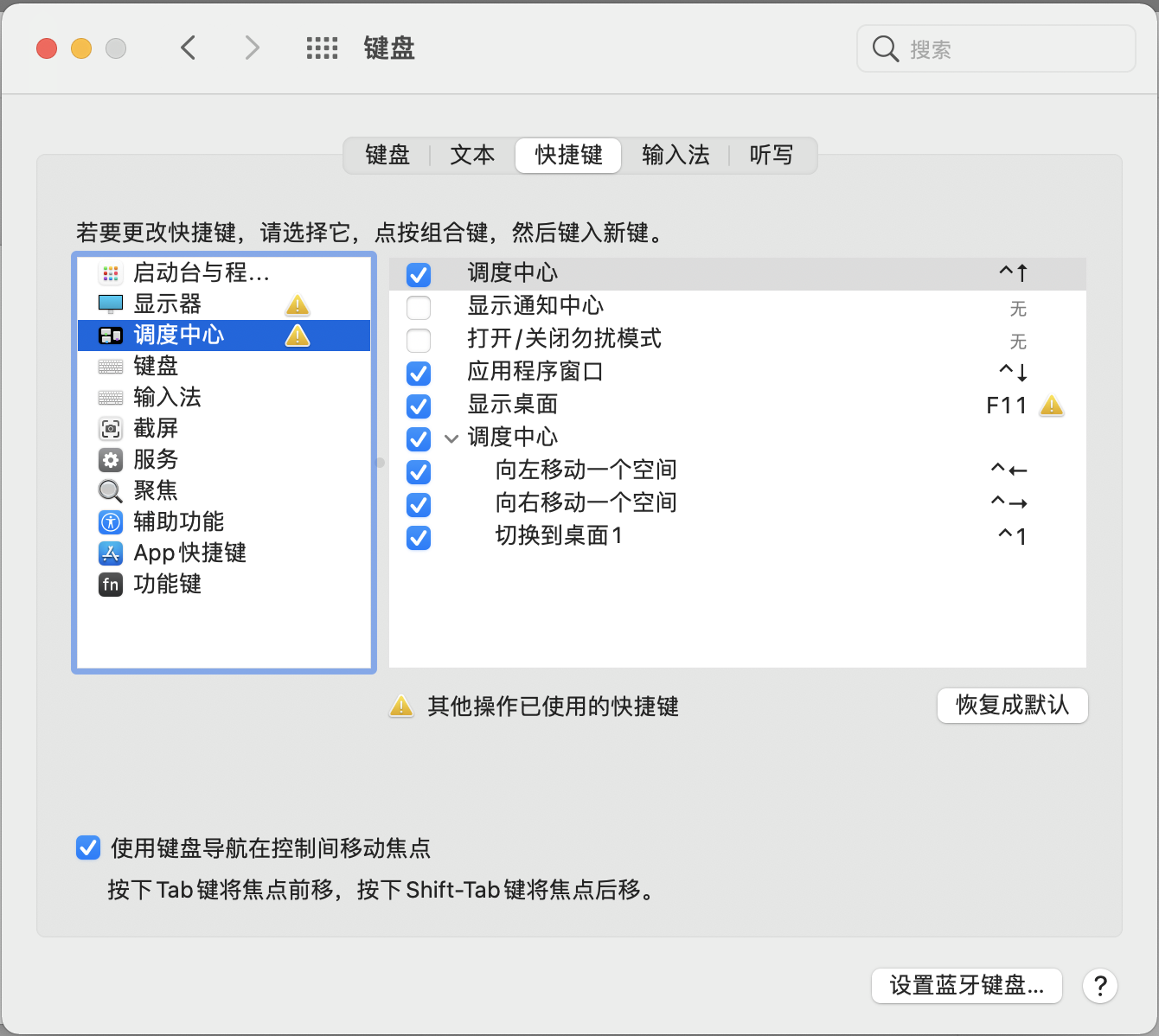Open Accessibility (辅助功能) shortcuts icon
This screenshot has width=1159, height=1036.
tap(111, 522)
